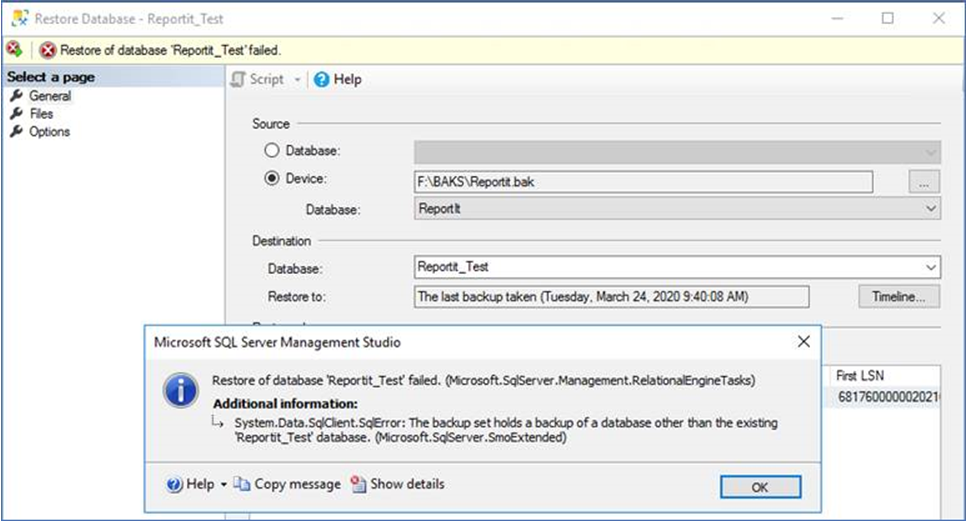Open the Files page

tap(41, 114)
